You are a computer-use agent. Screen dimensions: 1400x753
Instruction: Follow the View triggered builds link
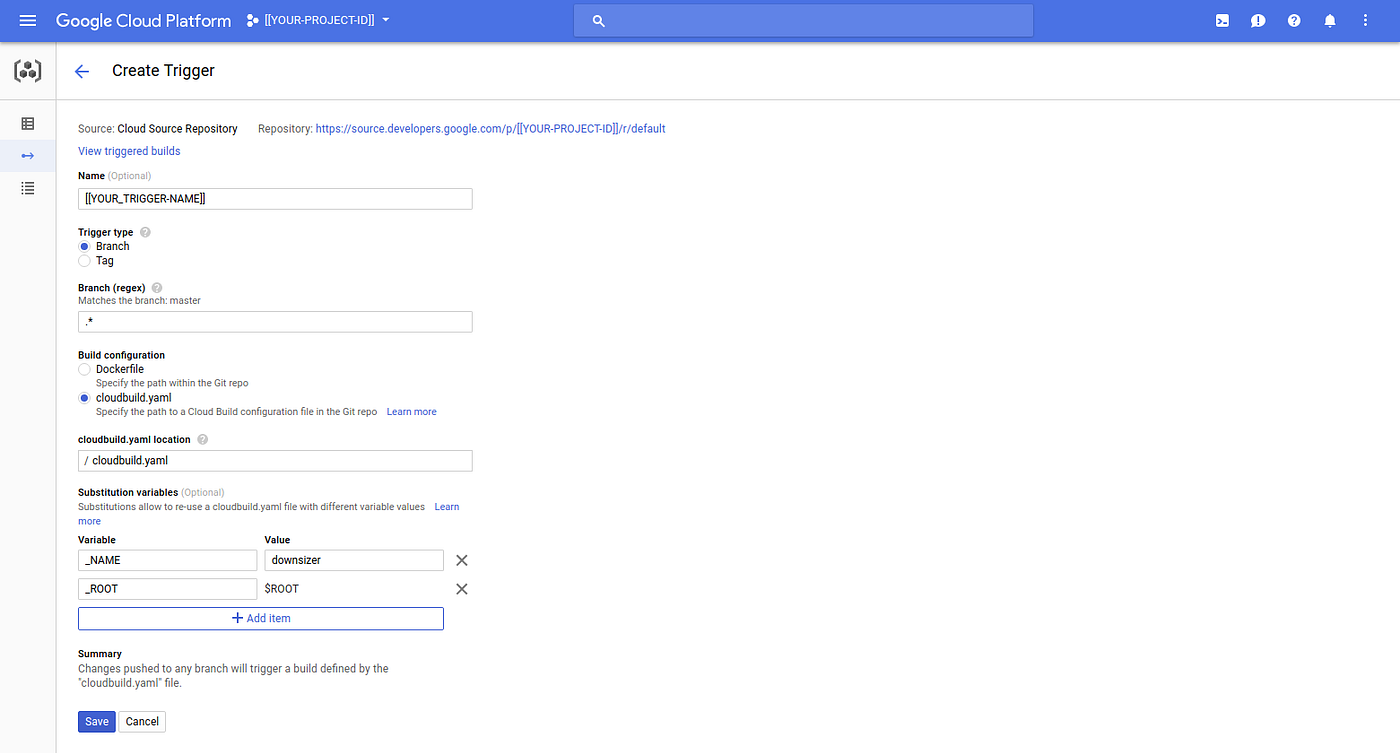129,150
